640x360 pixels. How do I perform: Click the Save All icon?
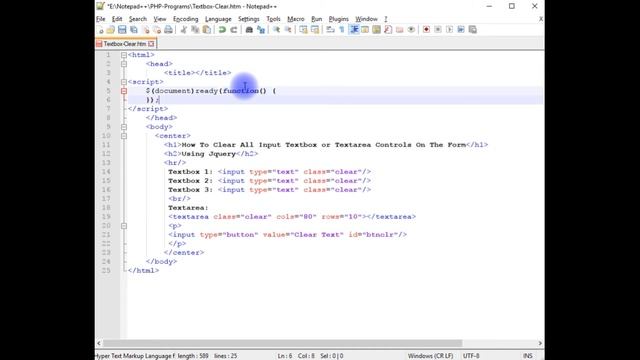133,30
